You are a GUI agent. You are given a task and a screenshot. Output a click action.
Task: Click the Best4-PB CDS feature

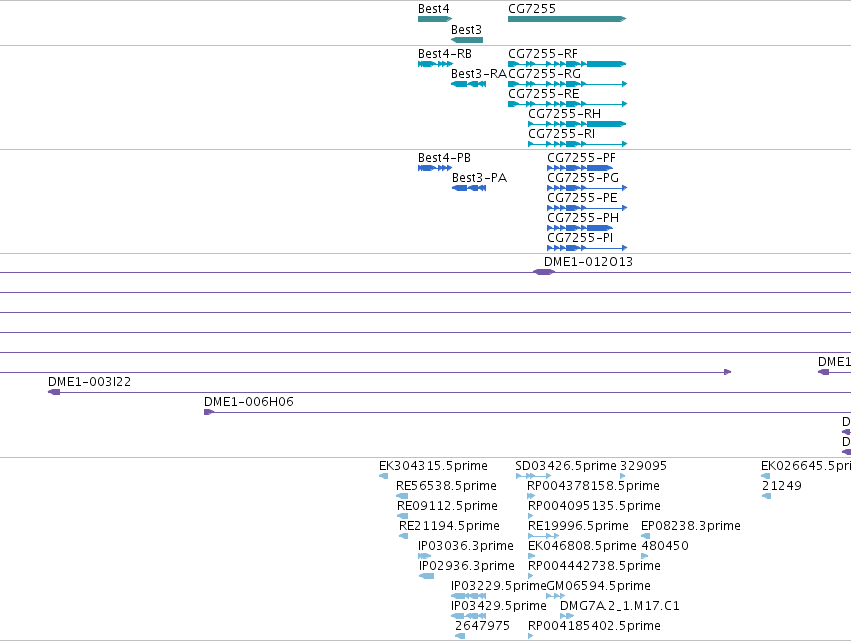(435, 168)
